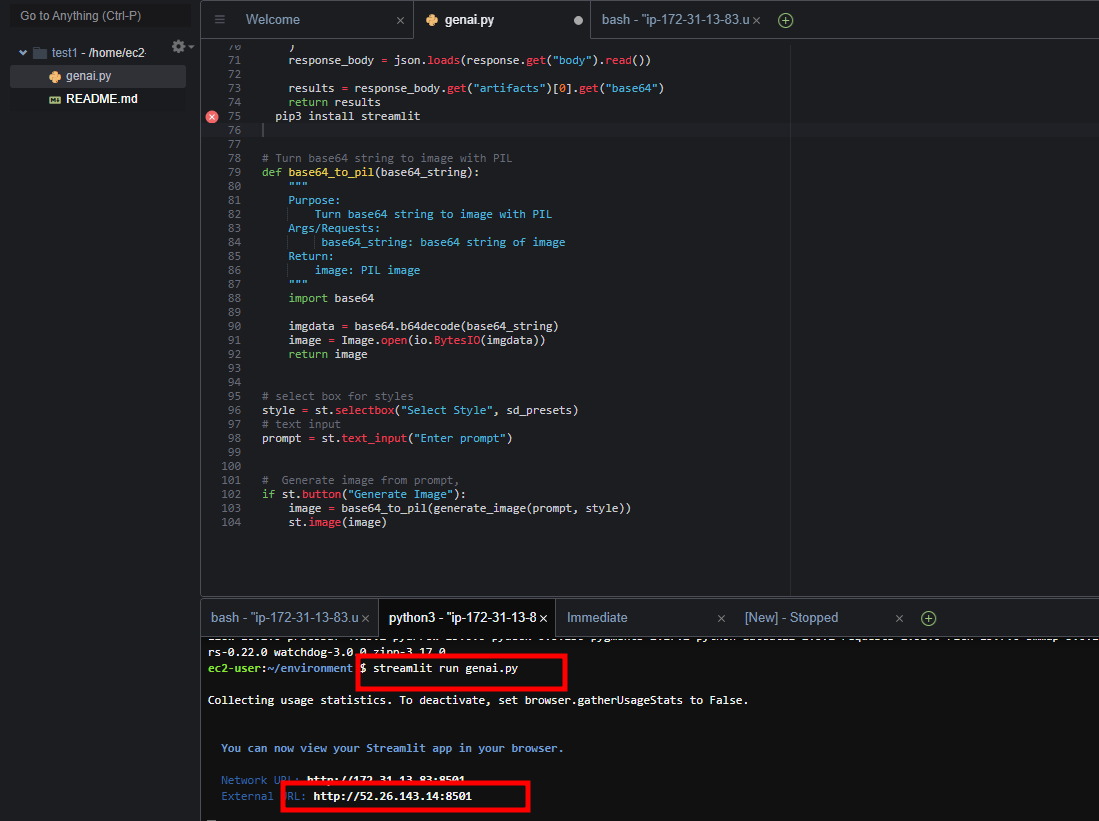Open the file tree settings gear menu

coord(180,46)
